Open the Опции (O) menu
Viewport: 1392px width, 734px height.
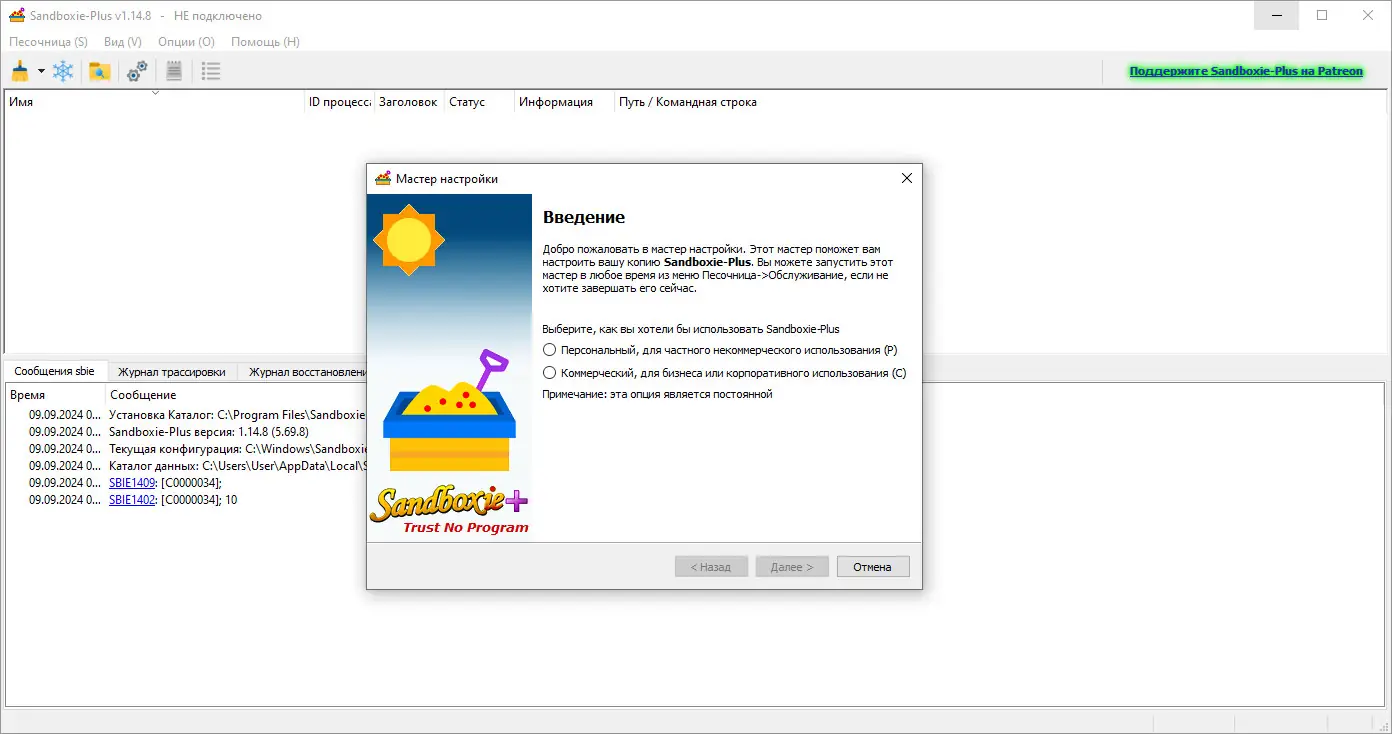(186, 42)
